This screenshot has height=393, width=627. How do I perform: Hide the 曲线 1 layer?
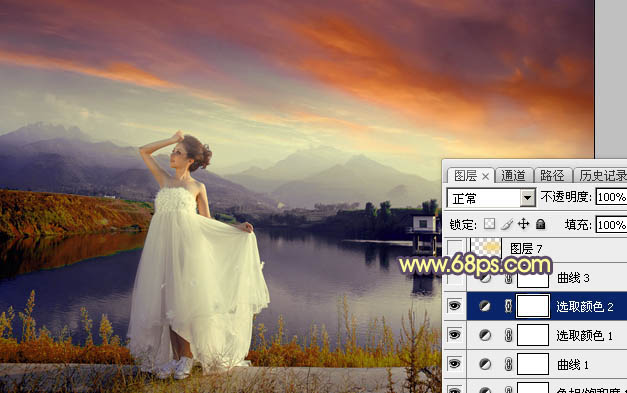[455, 364]
